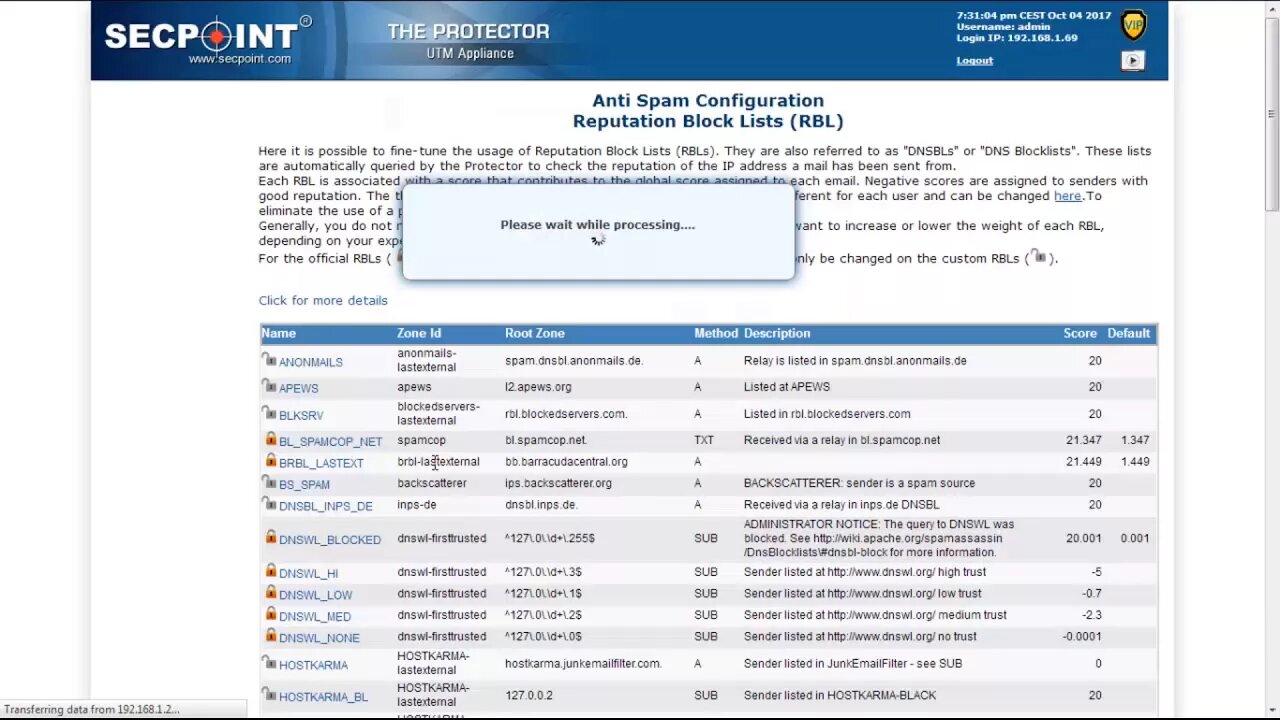Log out using the Logout link
The height and width of the screenshot is (720, 1280).
974,60
